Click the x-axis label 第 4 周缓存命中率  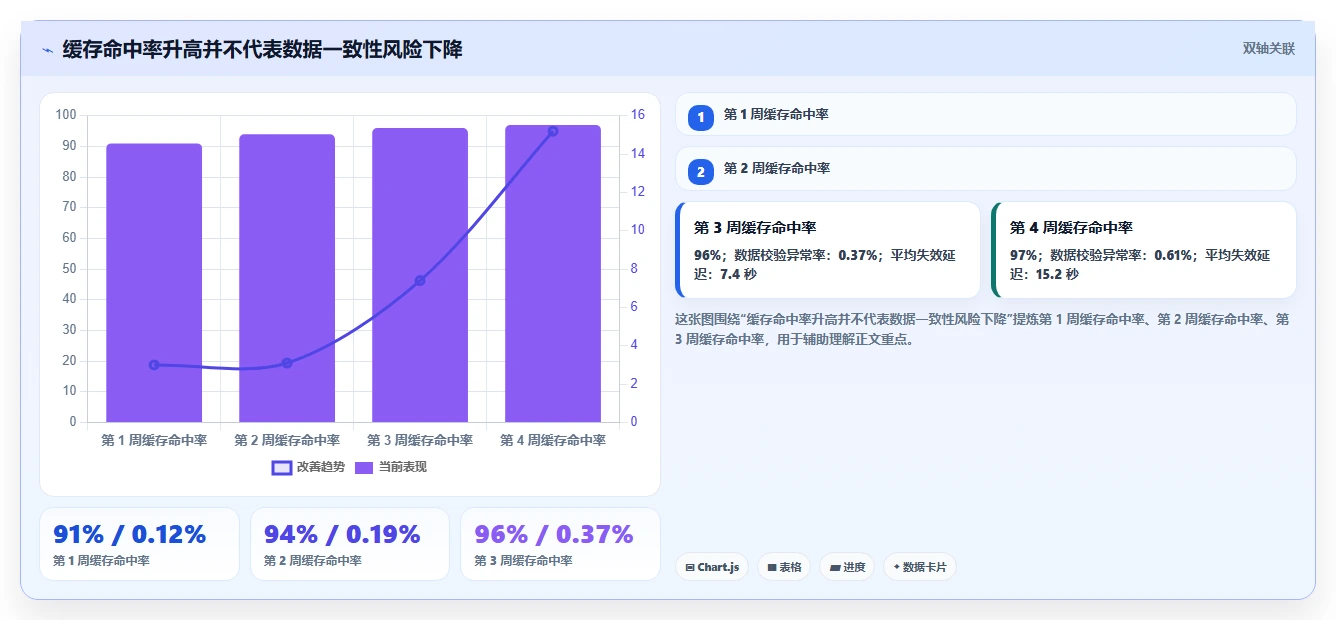553,440
